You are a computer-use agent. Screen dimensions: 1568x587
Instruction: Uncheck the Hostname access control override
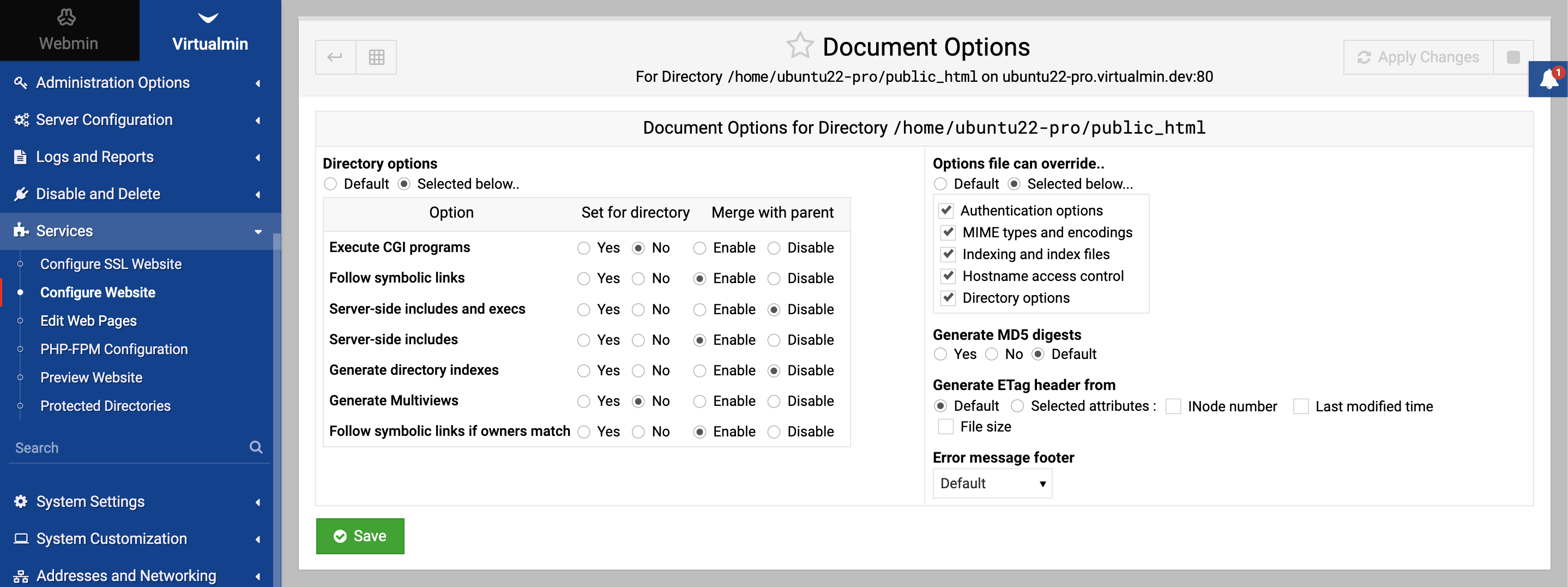pos(947,276)
